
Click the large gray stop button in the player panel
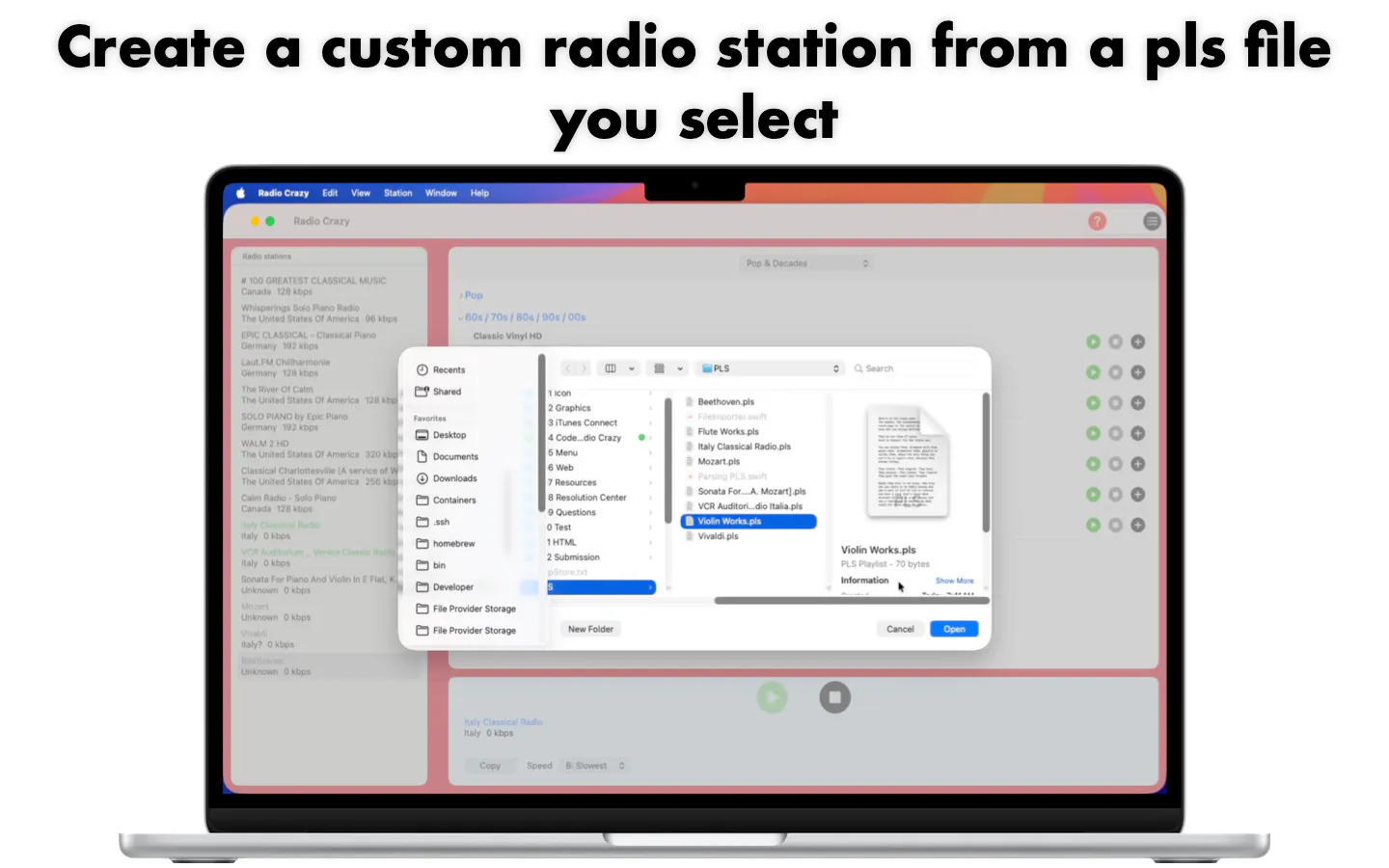835,697
